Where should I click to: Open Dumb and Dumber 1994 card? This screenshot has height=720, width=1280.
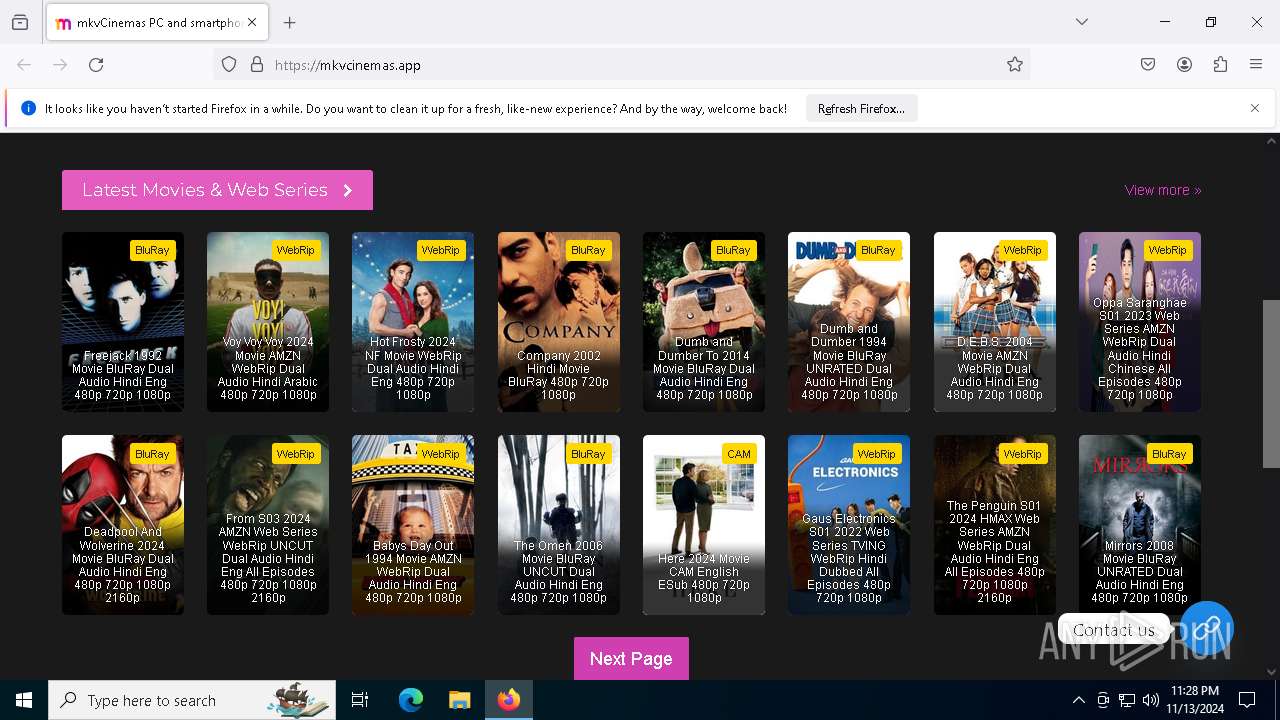(849, 322)
